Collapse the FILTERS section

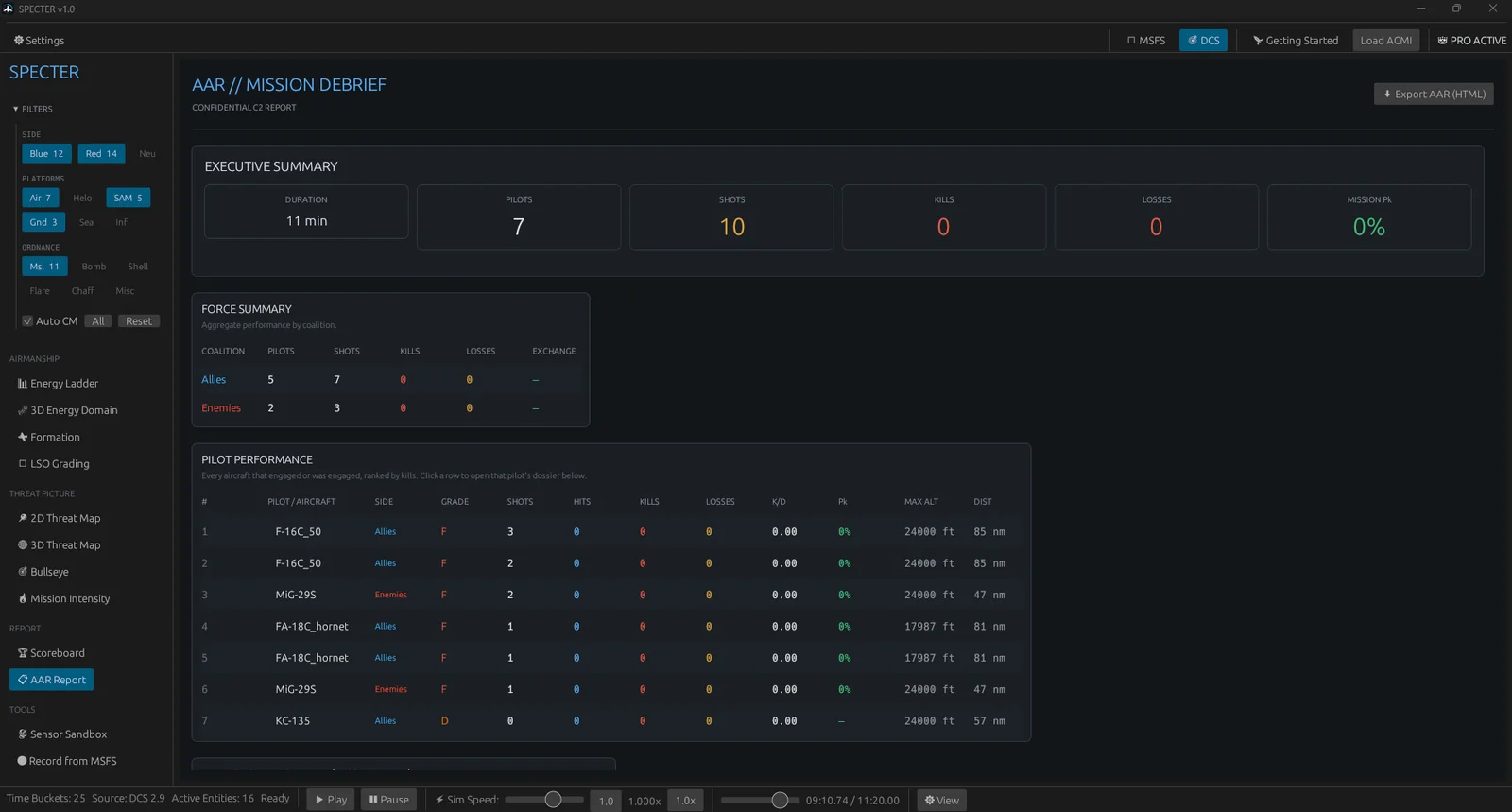[x=33, y=110]
